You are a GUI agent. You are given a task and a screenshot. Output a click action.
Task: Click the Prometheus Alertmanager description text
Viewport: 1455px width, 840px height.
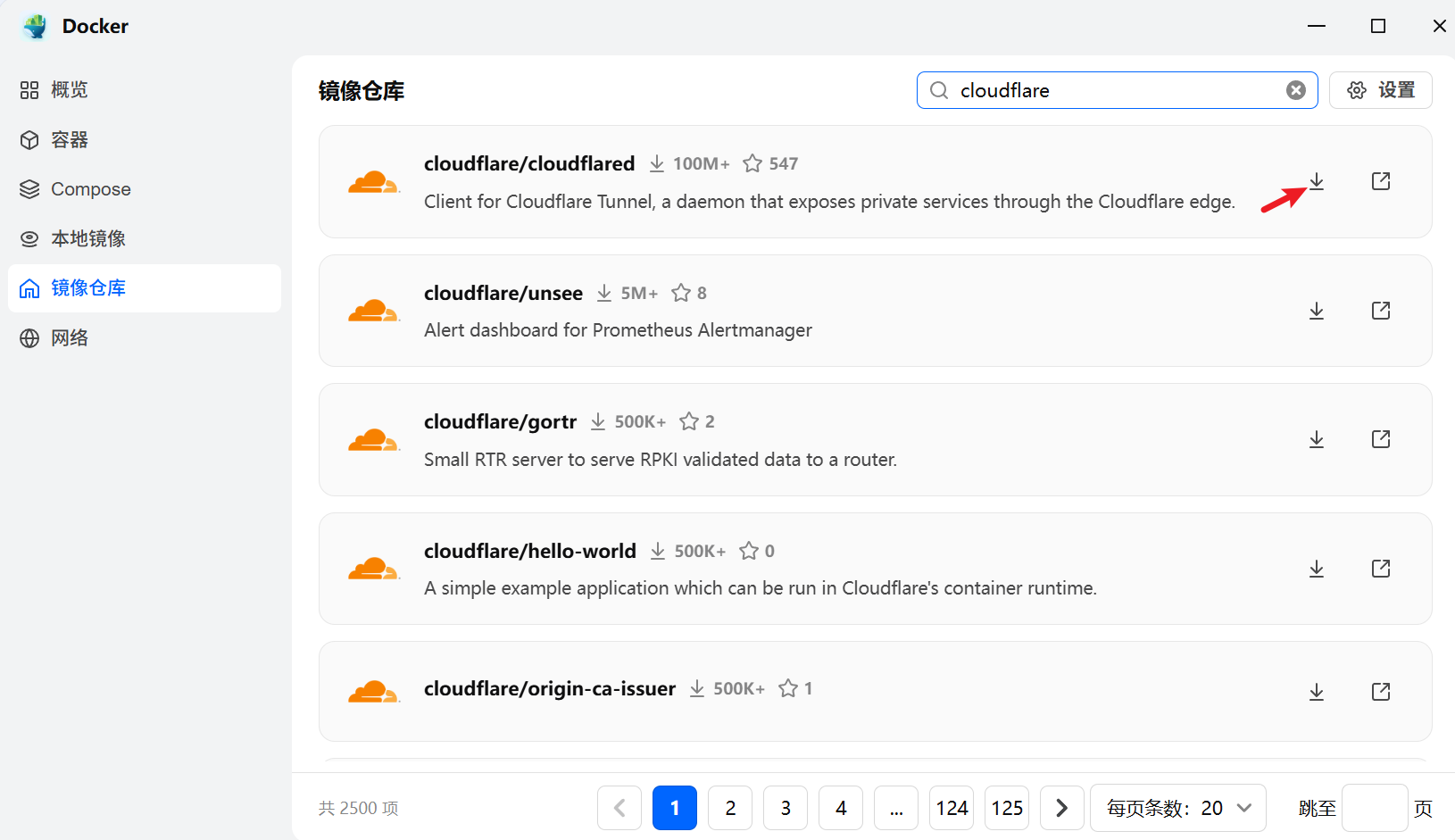tap(618, 330)
